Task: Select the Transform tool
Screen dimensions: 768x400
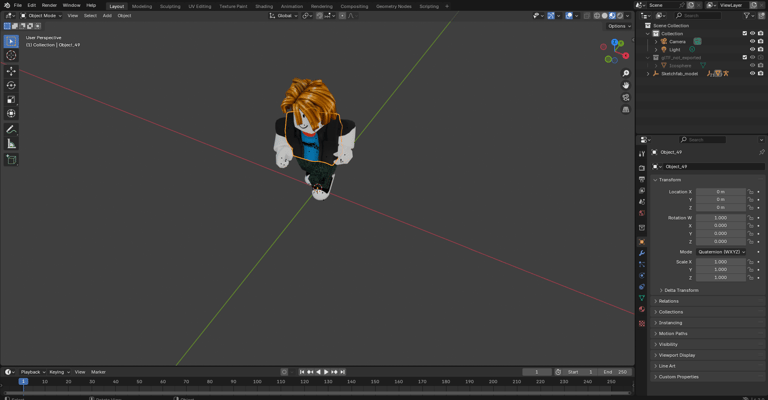Action: 11,114
